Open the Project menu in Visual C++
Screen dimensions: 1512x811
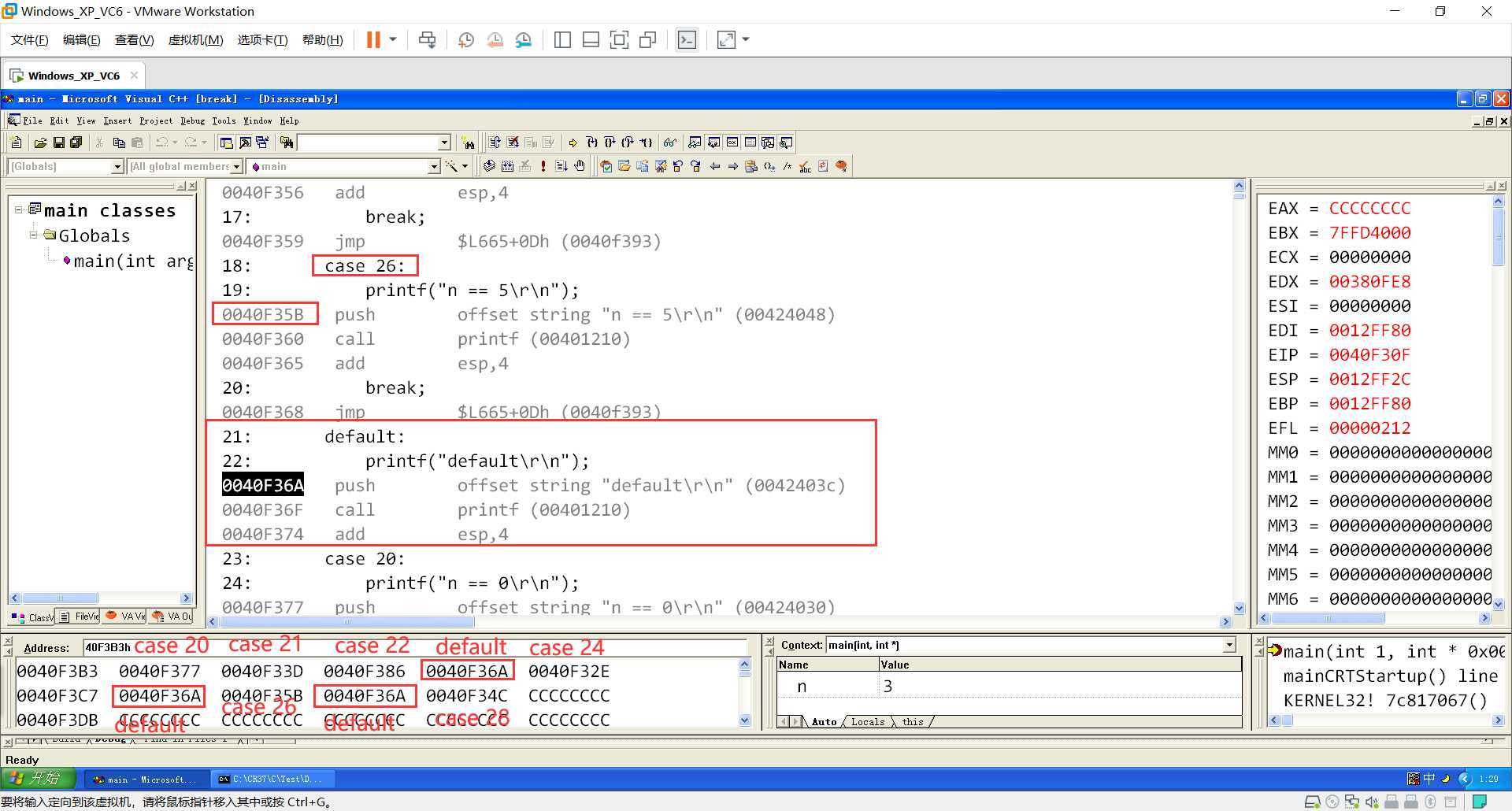pyautogui.click(x=156, y=120)
